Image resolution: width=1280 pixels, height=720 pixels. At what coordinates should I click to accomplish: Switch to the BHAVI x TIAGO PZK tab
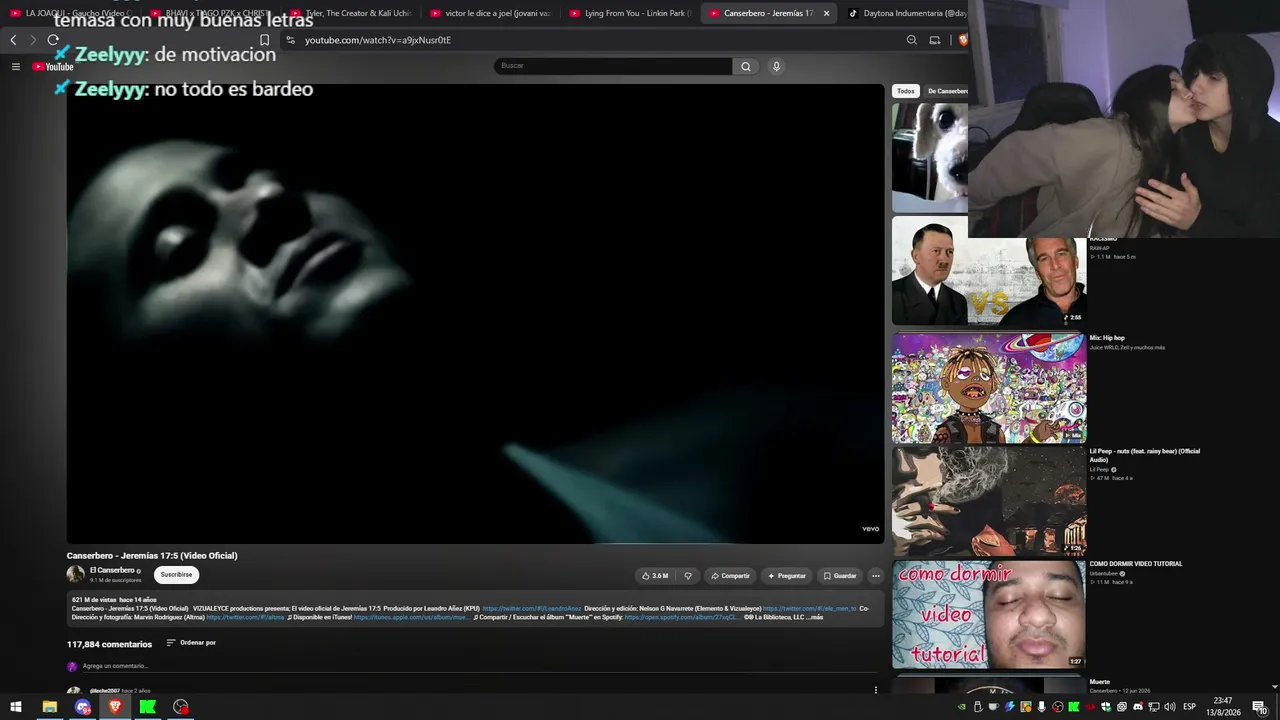(x=211, y=13)
